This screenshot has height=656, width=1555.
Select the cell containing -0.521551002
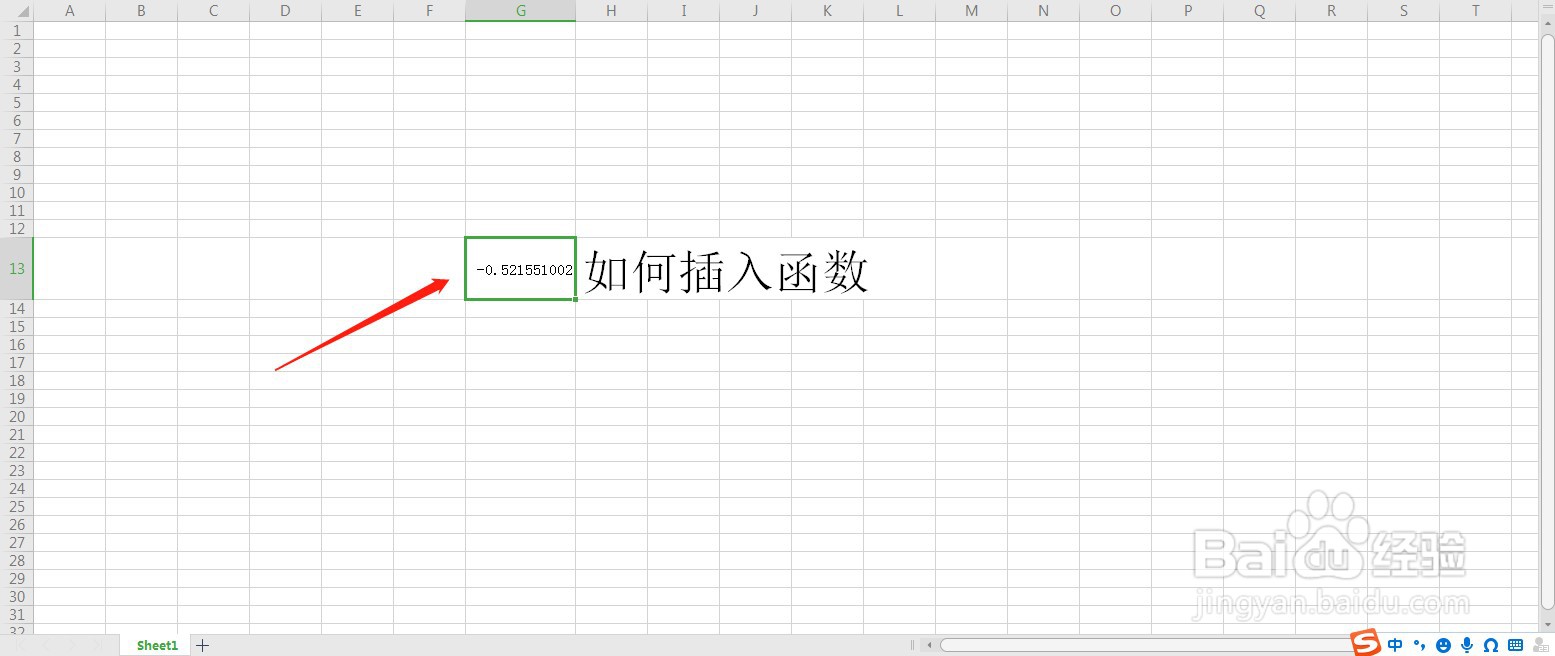pos(520,269)
